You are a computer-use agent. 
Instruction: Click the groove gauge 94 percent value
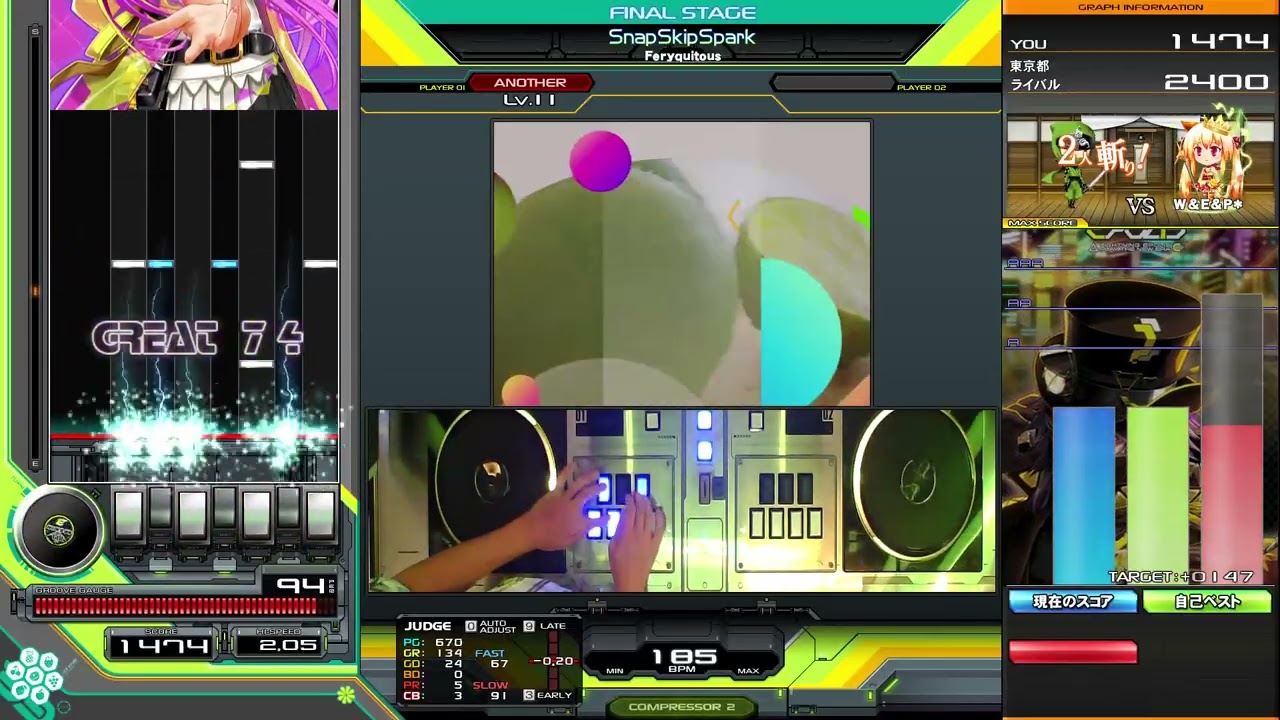(x=300, y=584)
